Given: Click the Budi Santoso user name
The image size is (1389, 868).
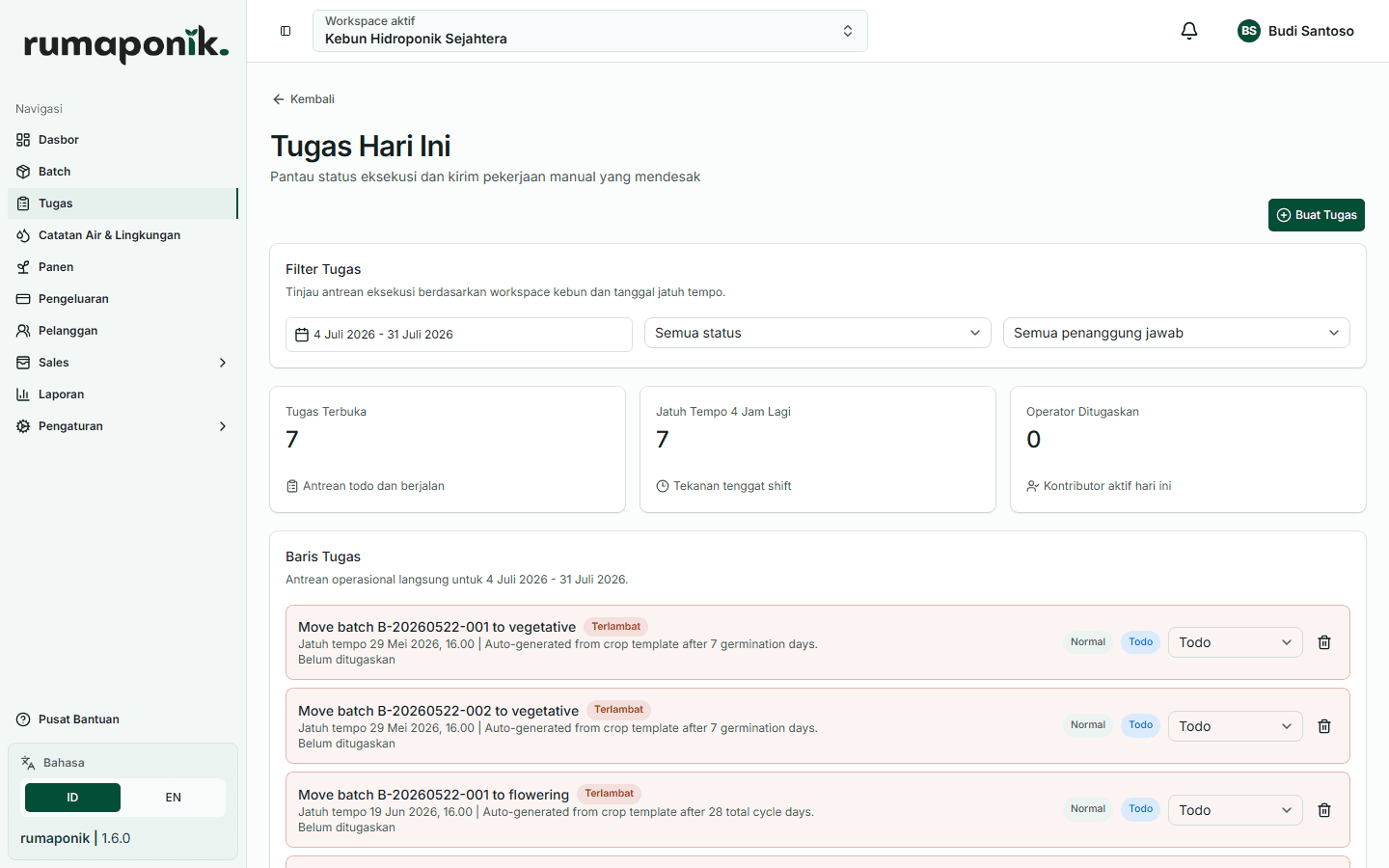Looking at the screenshot, I should click(1311, 31).
